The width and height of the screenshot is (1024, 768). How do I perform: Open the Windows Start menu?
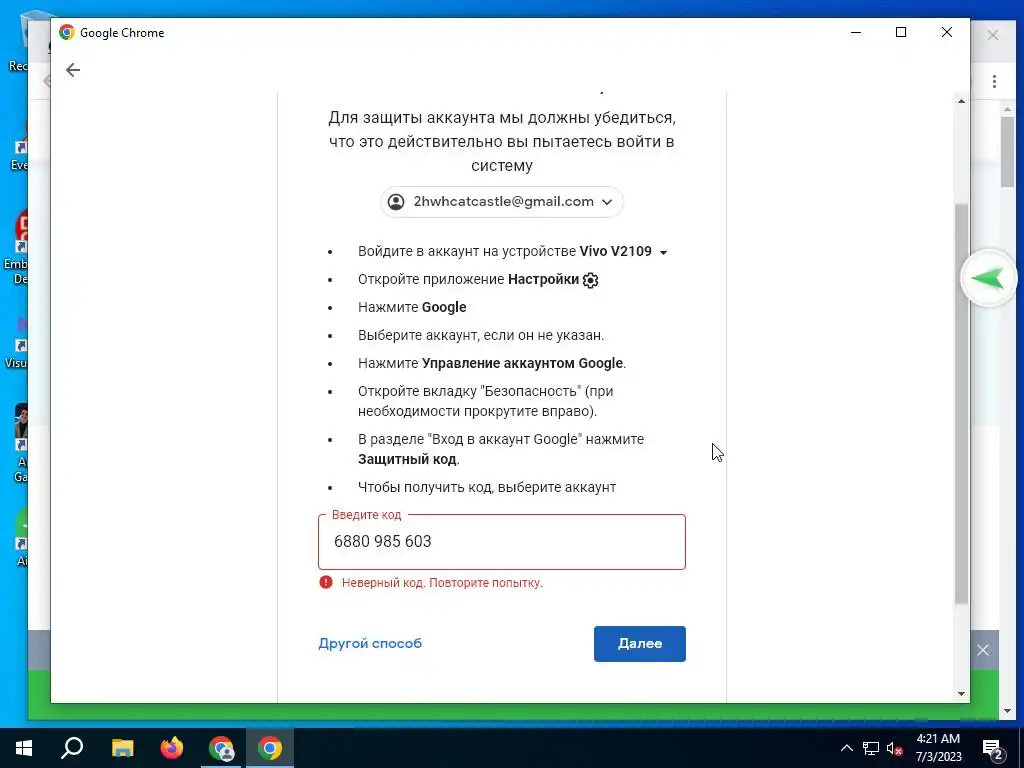(24, 748)
